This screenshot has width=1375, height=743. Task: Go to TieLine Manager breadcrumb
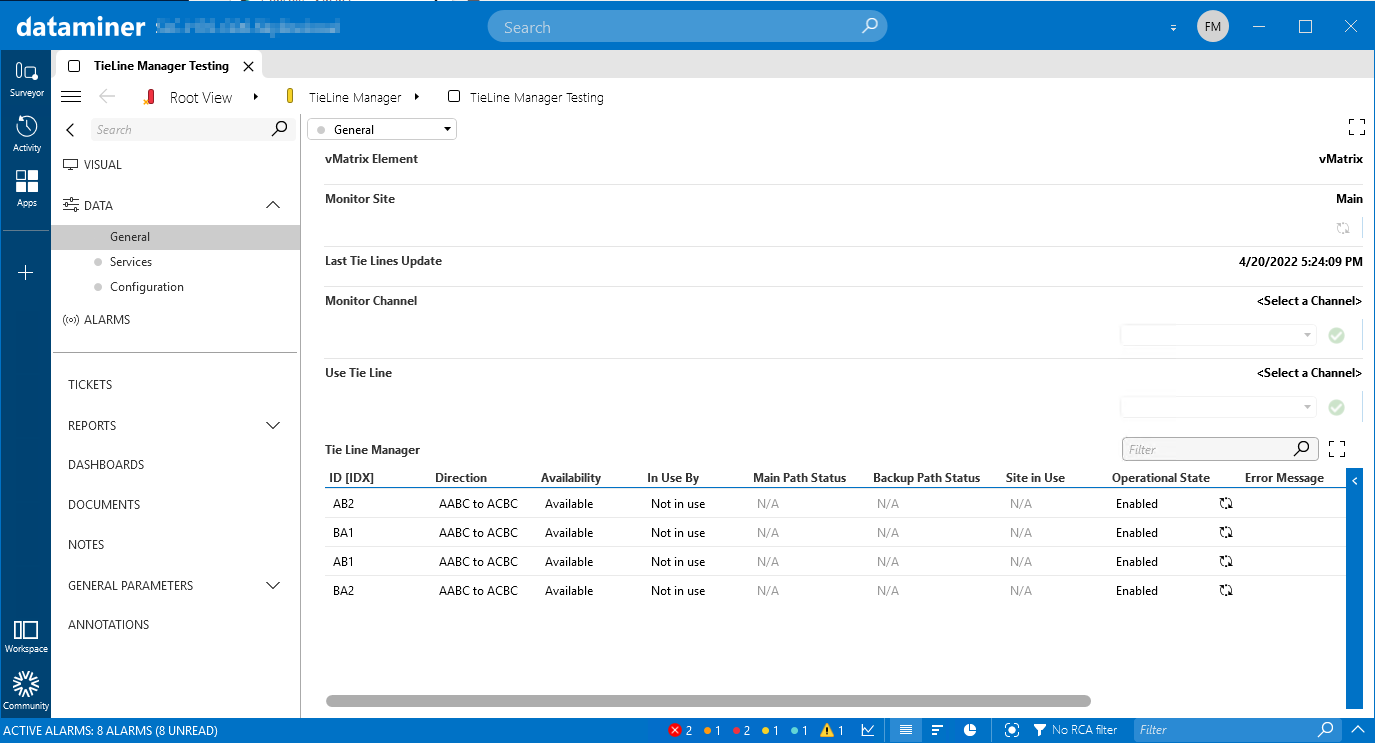click(355, 97)
